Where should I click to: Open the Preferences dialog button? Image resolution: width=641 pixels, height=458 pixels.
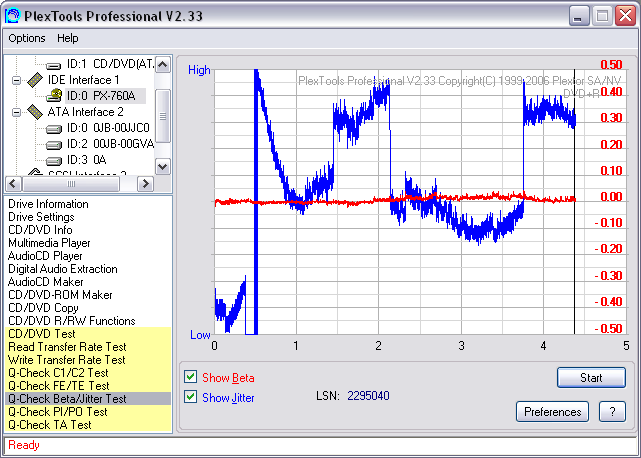click(x=552, y=411)
